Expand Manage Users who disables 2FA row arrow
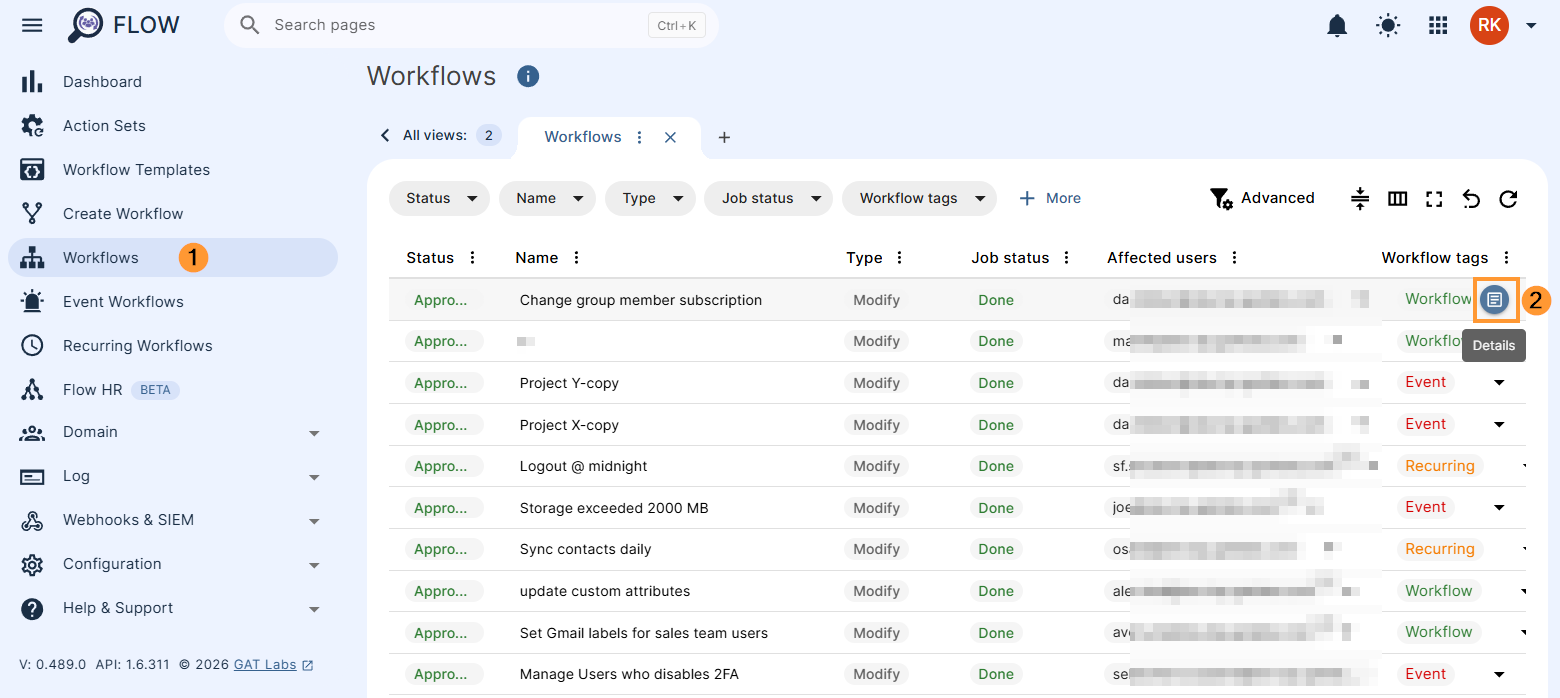The height and width of the screenshot is (698, 1560). [1499, 674]
